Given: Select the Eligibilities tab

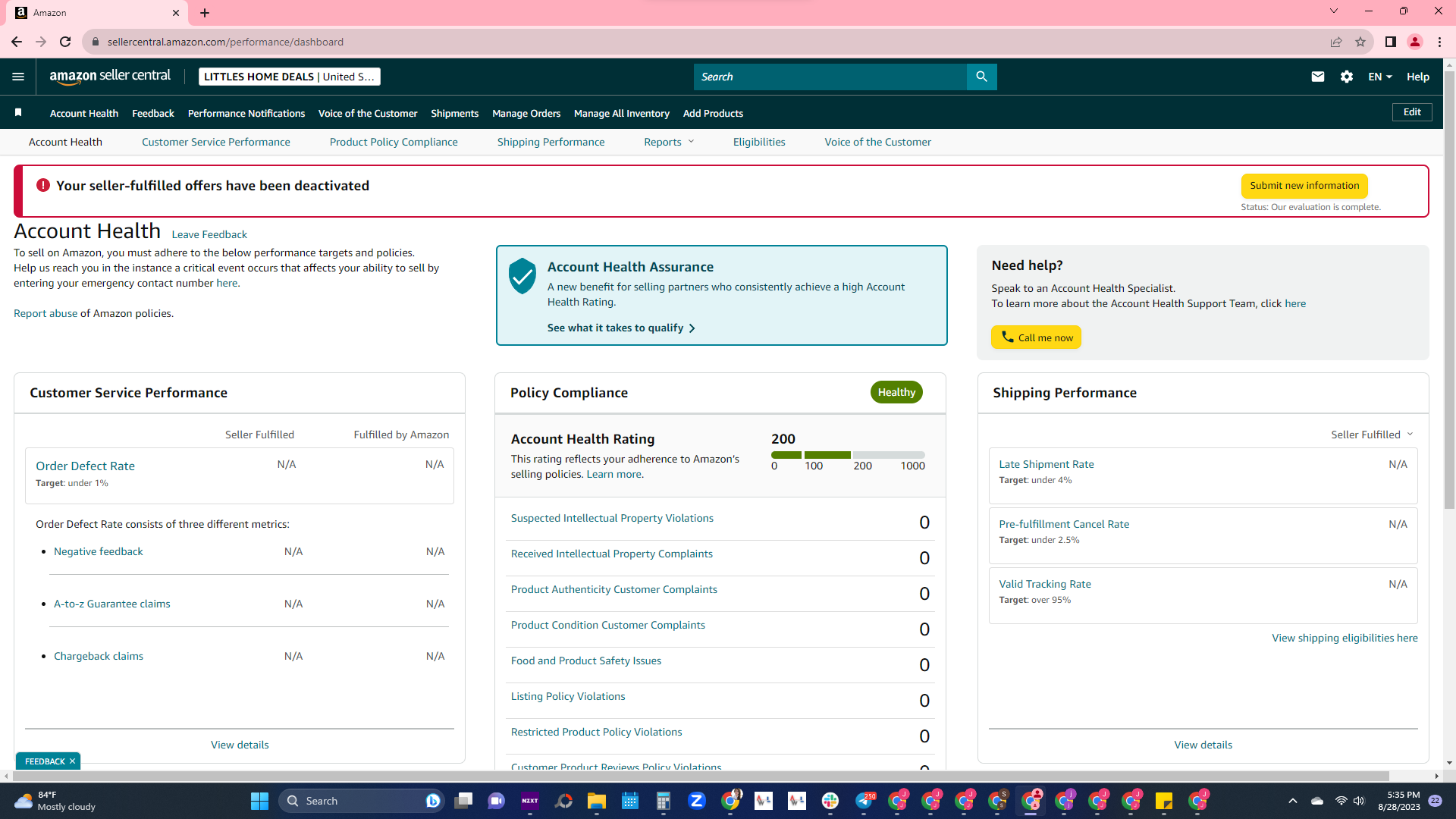Looking at the screenshot, I should (x=759, y=142).
